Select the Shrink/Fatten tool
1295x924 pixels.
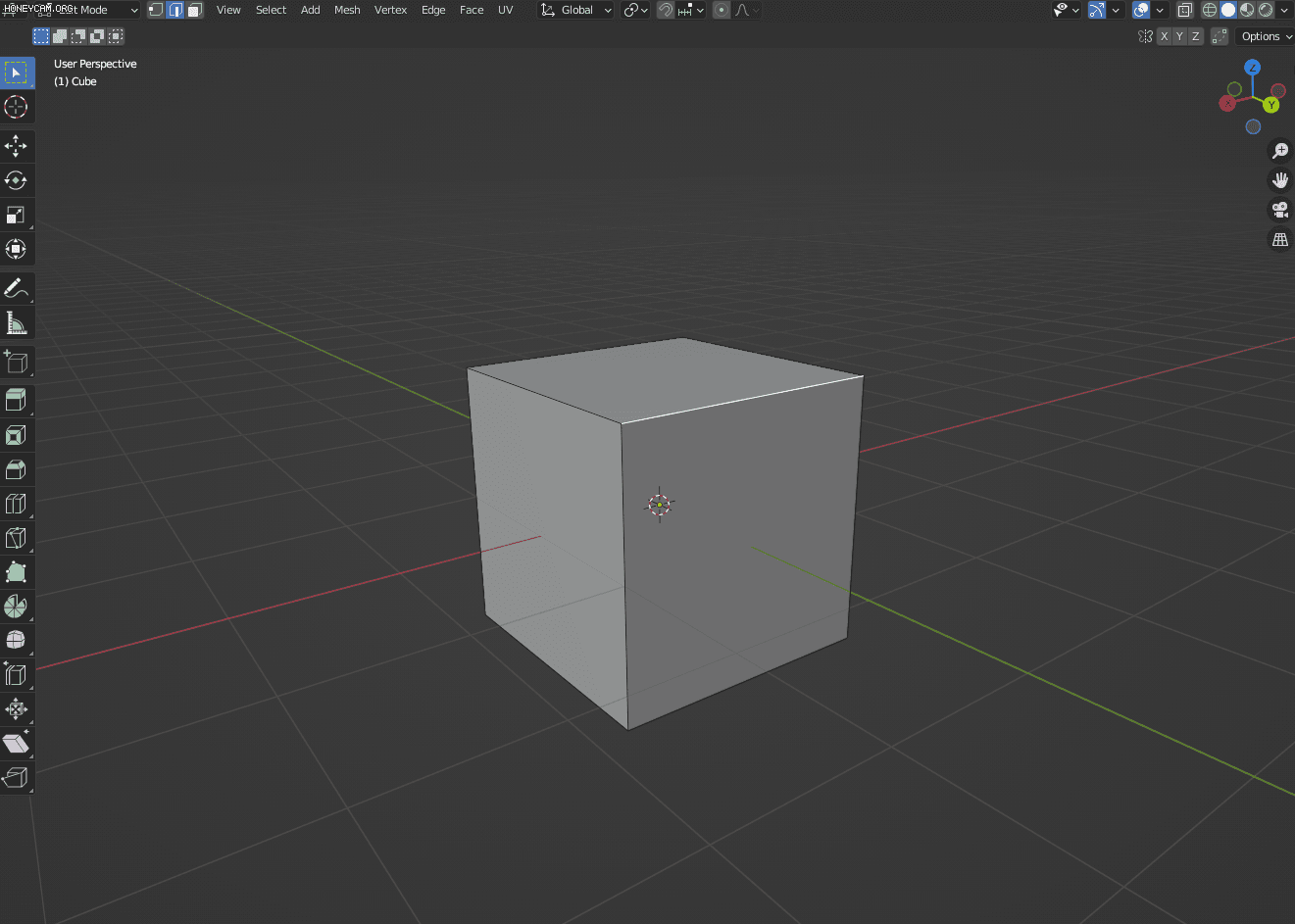coord(17,709)
